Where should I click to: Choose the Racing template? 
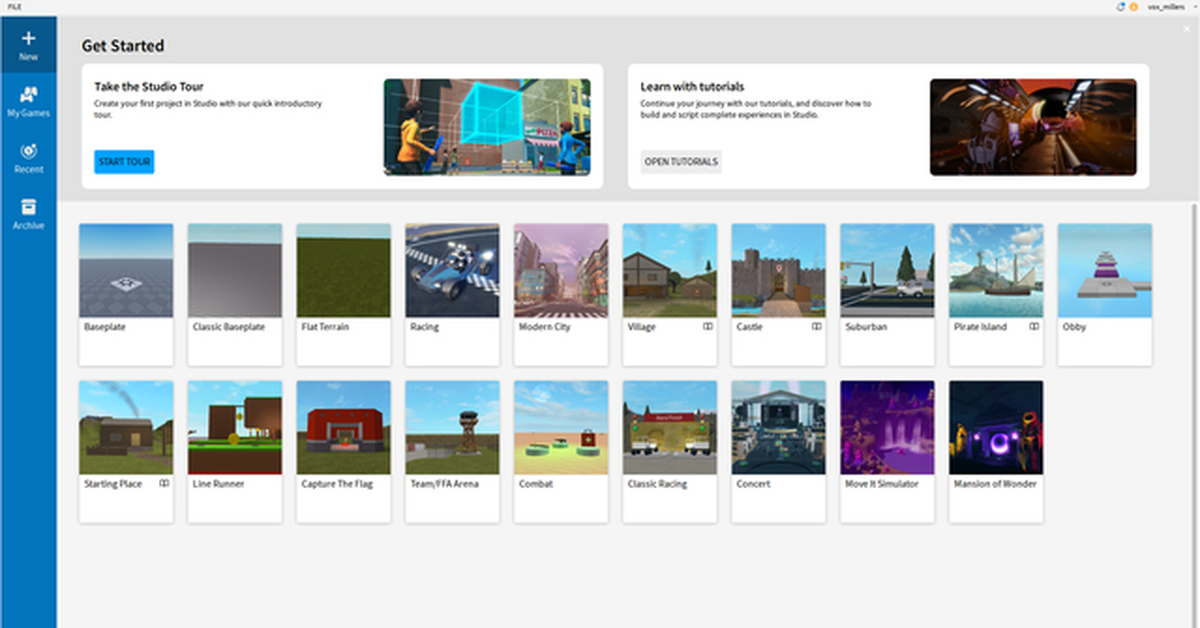(x=452, y=270)
